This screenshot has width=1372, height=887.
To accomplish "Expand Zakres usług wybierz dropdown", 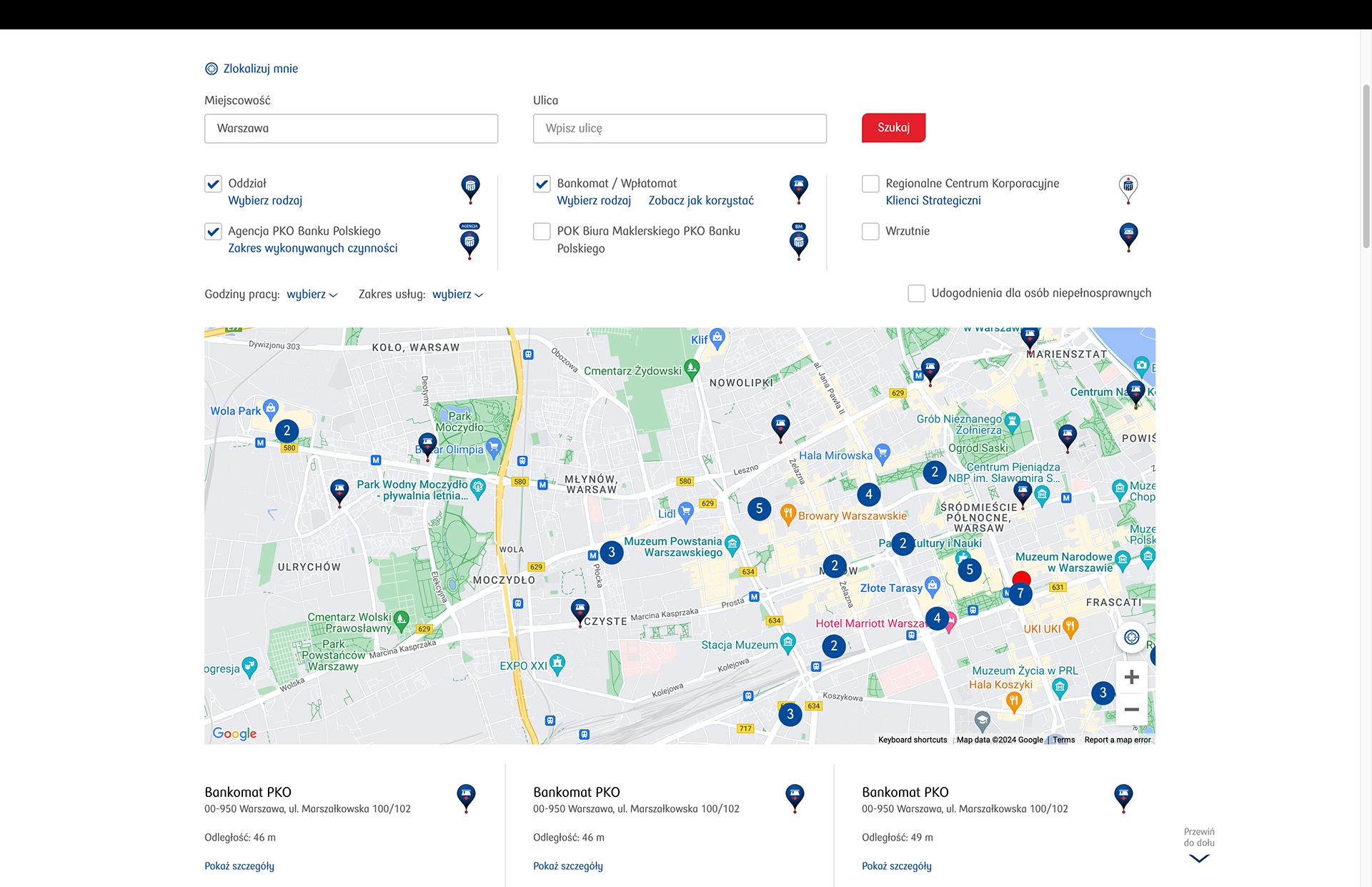I will [x=458, y=294].
